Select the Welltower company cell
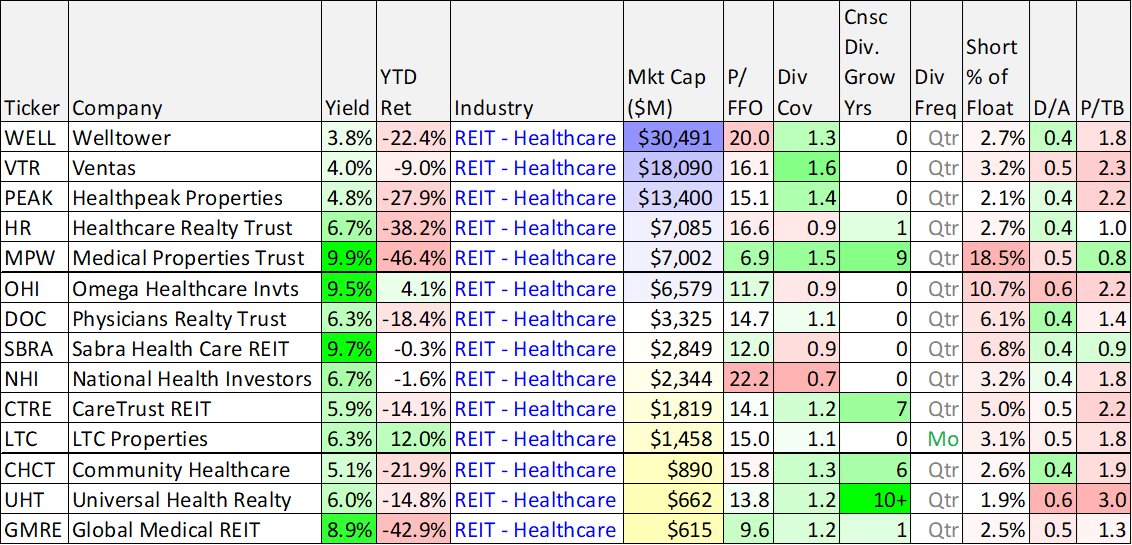This screenshot has height=545, width=1132. 195,137
